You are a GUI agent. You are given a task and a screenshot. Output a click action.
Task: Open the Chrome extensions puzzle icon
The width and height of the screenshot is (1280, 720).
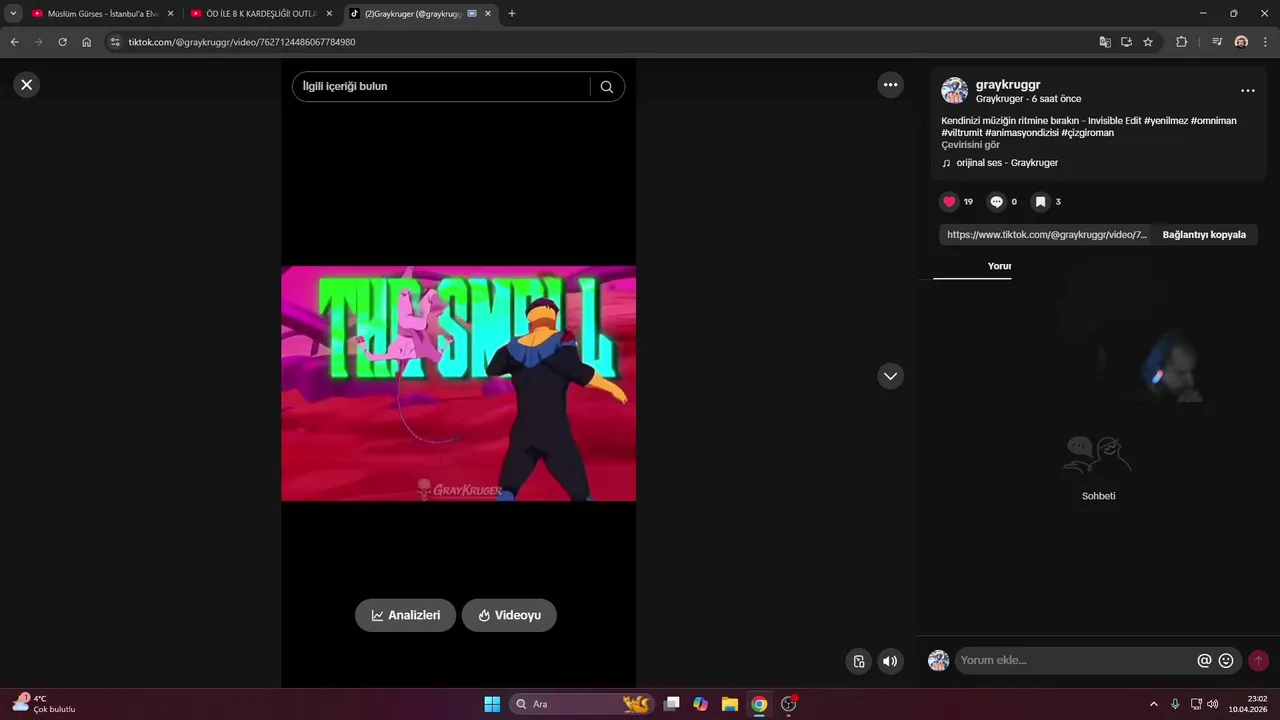[x=1182, y=42]
